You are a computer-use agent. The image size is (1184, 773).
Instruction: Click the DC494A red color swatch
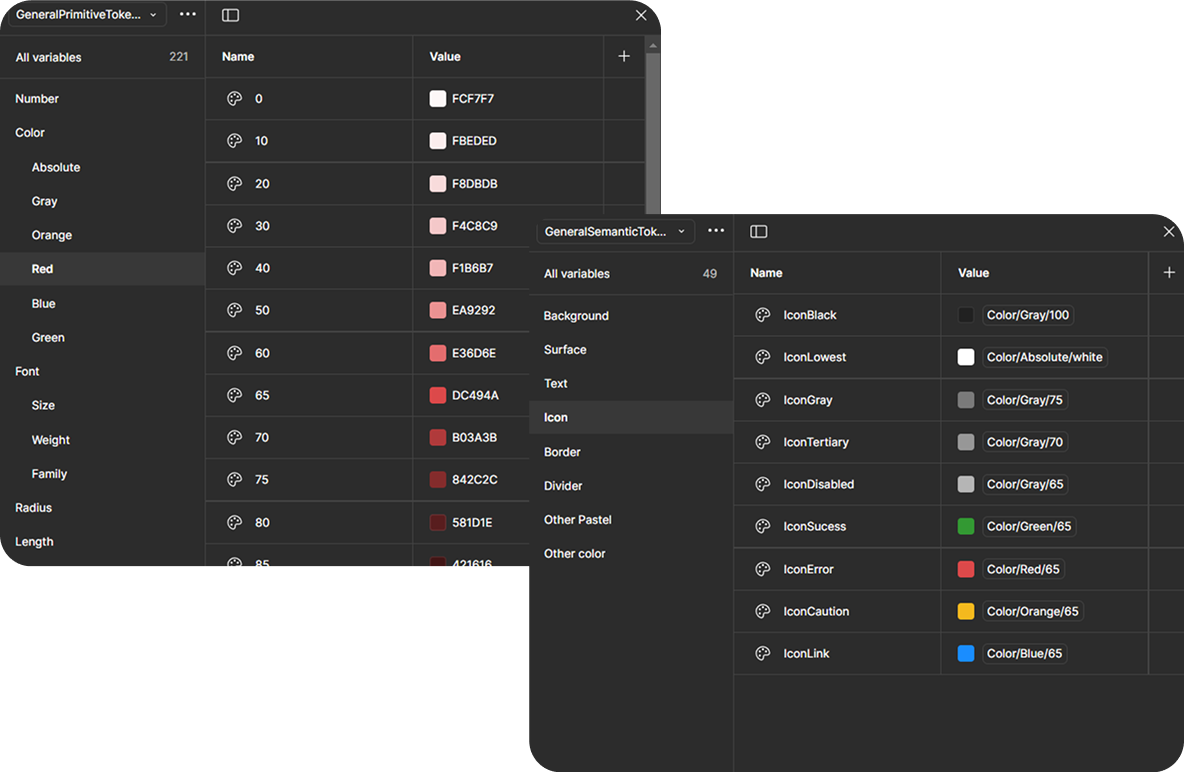pyautogui.click(x=438, y=395)
